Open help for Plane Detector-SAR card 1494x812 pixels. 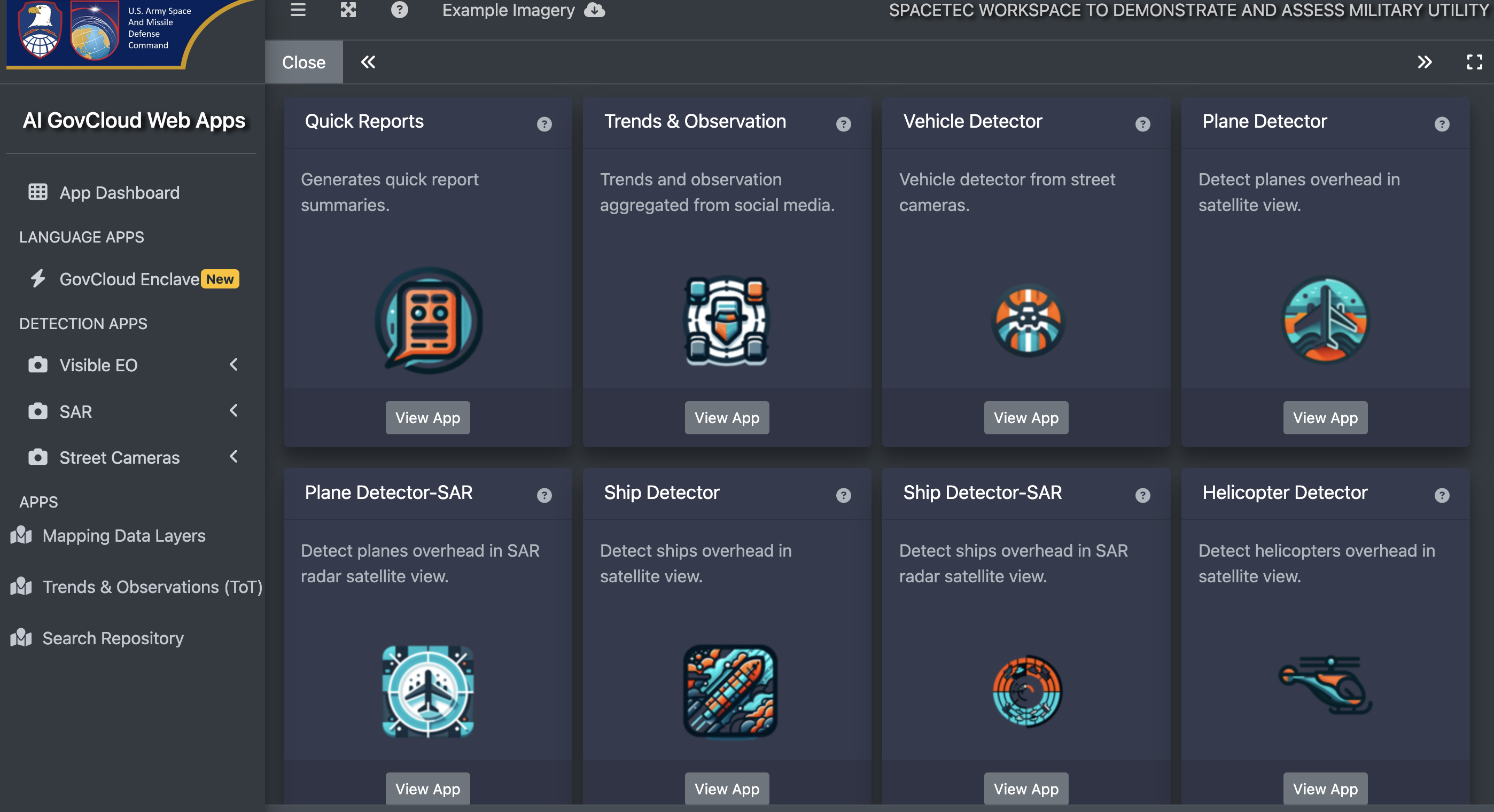[x=544, y=495]
